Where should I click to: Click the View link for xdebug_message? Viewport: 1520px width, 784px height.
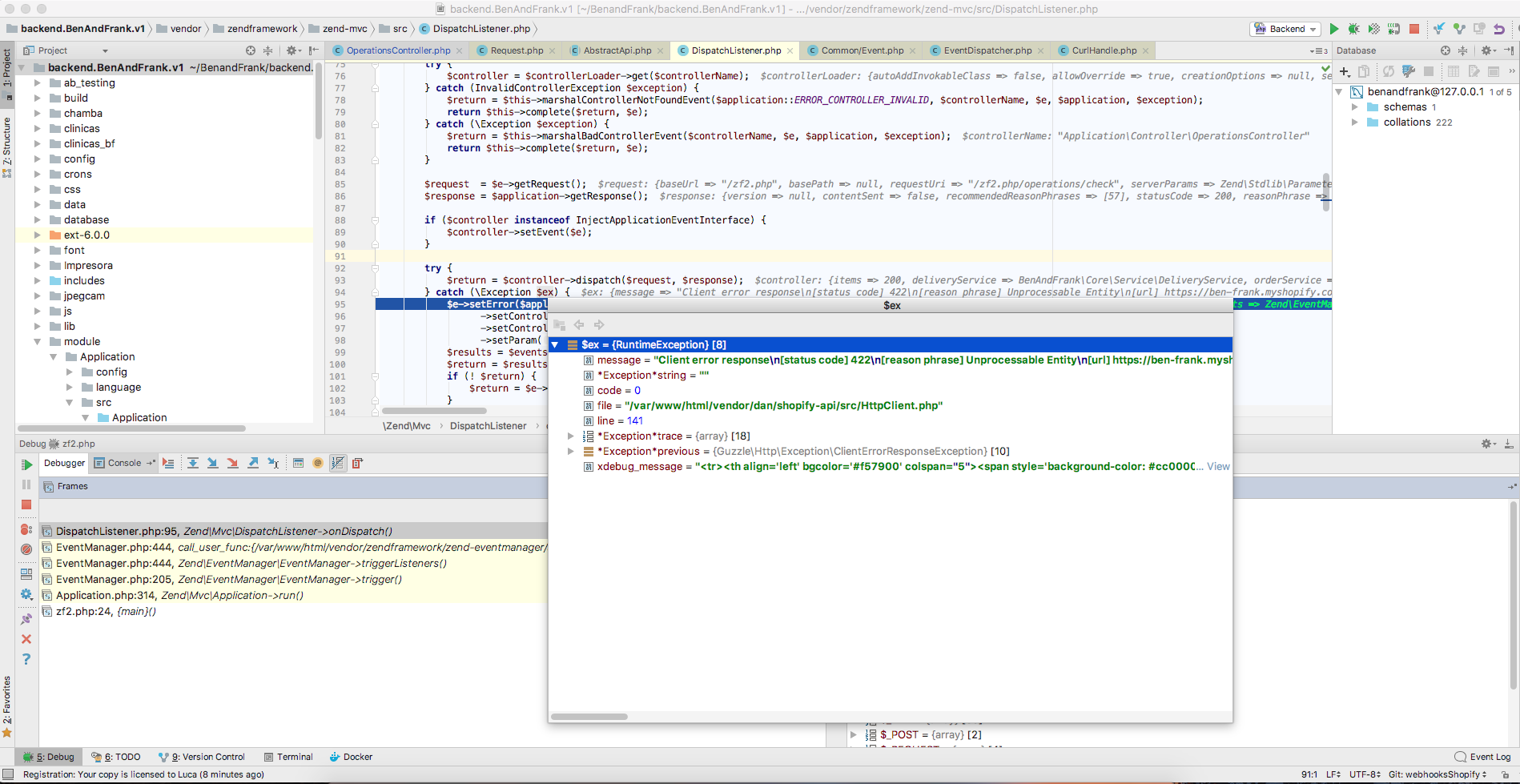1218,467
